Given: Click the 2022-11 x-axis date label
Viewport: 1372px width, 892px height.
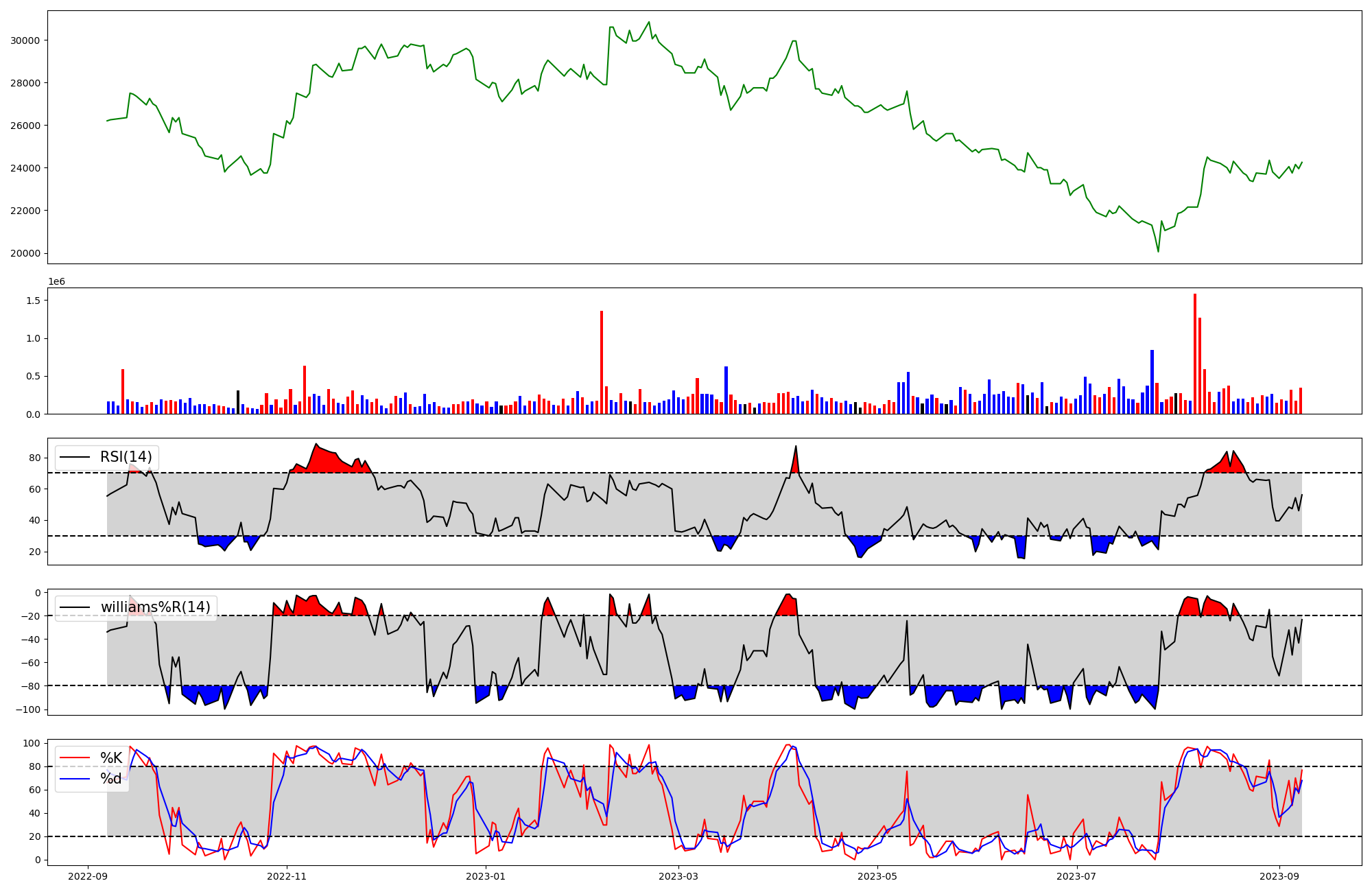Looking at the screenshot, I should [287, 876].
